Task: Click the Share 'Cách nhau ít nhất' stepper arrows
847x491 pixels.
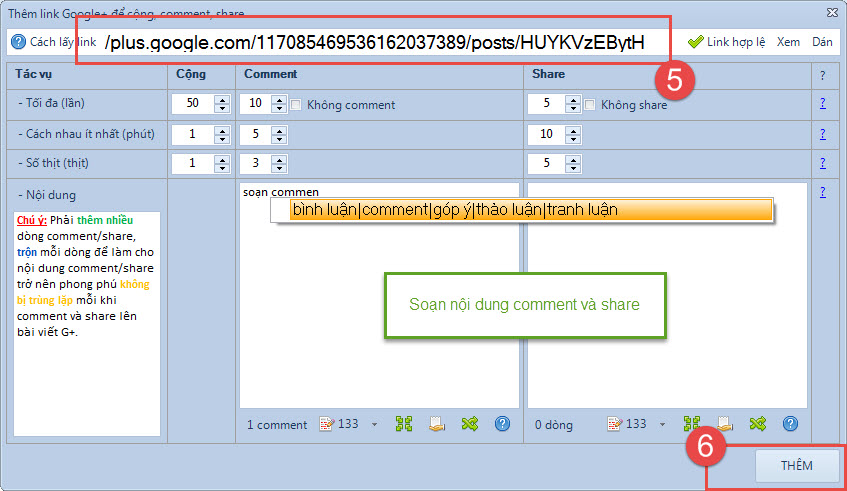Action: tap(573, 134)
